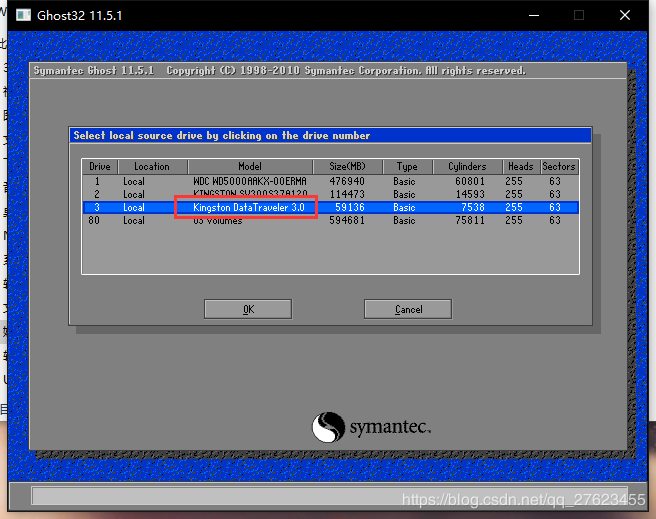
Task: Click the Type column header
Action: click(407, 166)
